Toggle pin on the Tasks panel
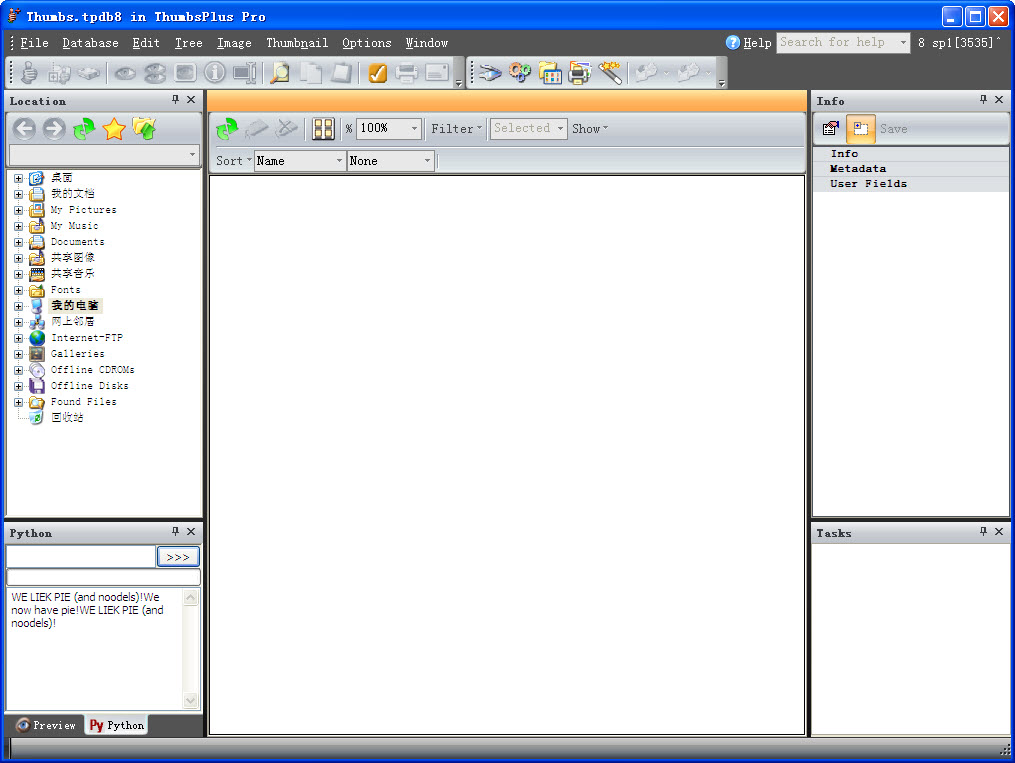The width and height of the screenshot is (1015, 763). (983, 532)
